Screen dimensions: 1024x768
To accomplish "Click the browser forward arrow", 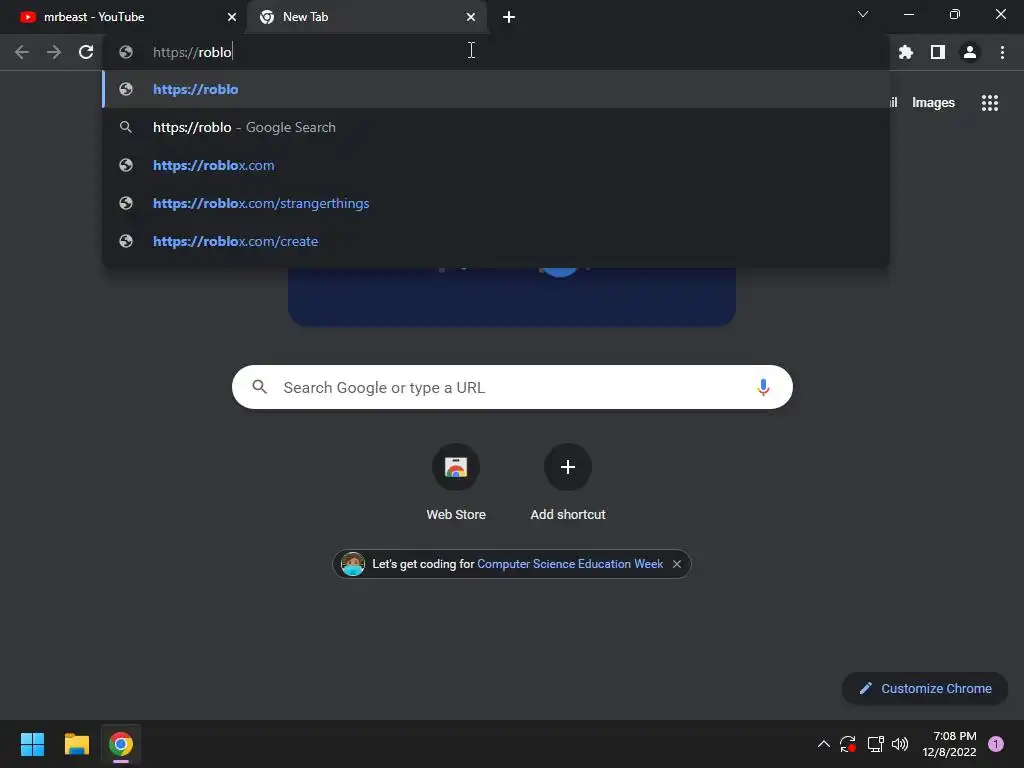I will 54,52.
